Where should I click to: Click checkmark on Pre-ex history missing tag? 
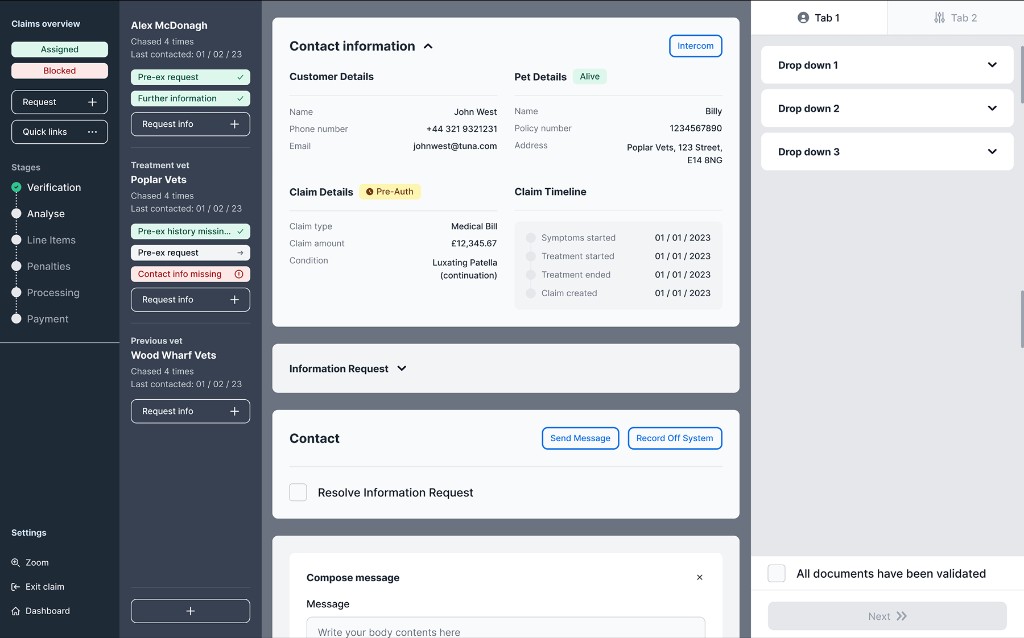tap(240, 231)
